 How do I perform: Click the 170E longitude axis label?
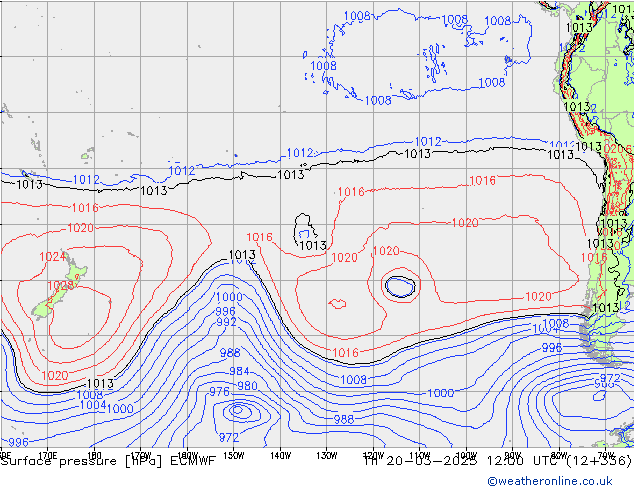(x=47, y=456)
